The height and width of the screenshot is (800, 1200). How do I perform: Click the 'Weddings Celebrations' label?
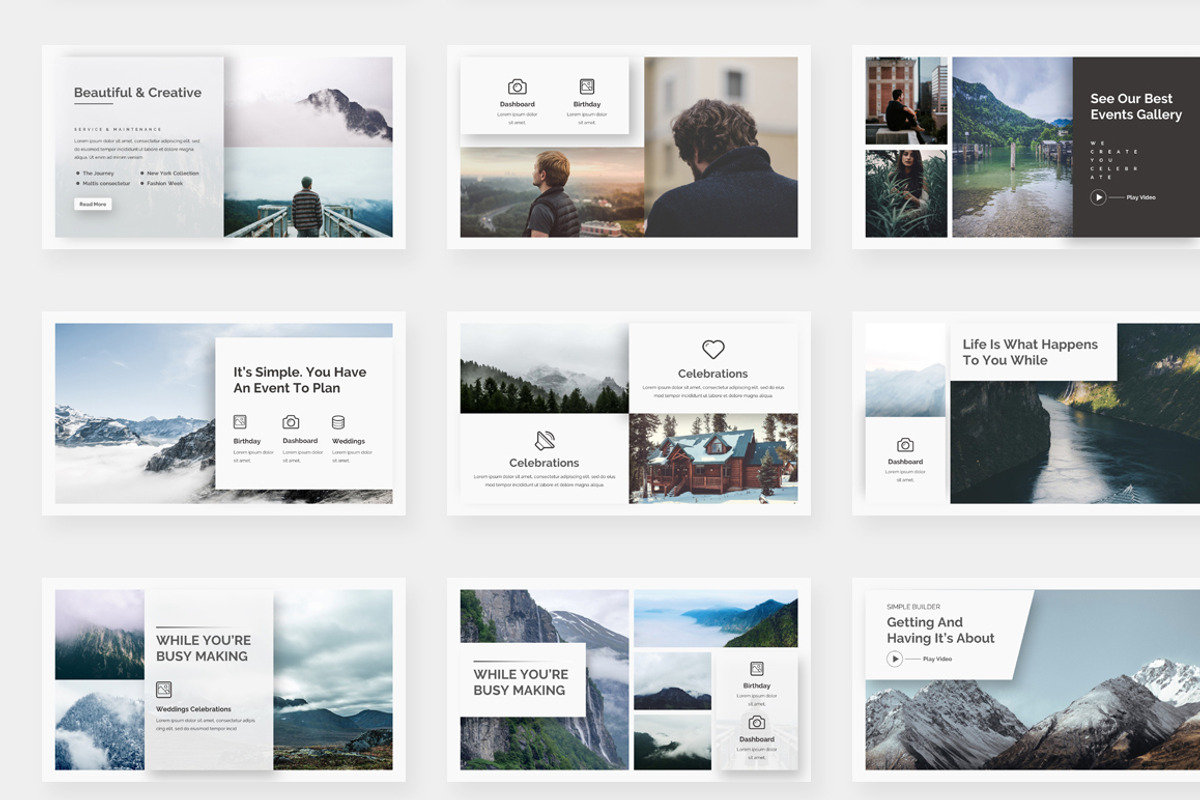(x=193, y=709)
